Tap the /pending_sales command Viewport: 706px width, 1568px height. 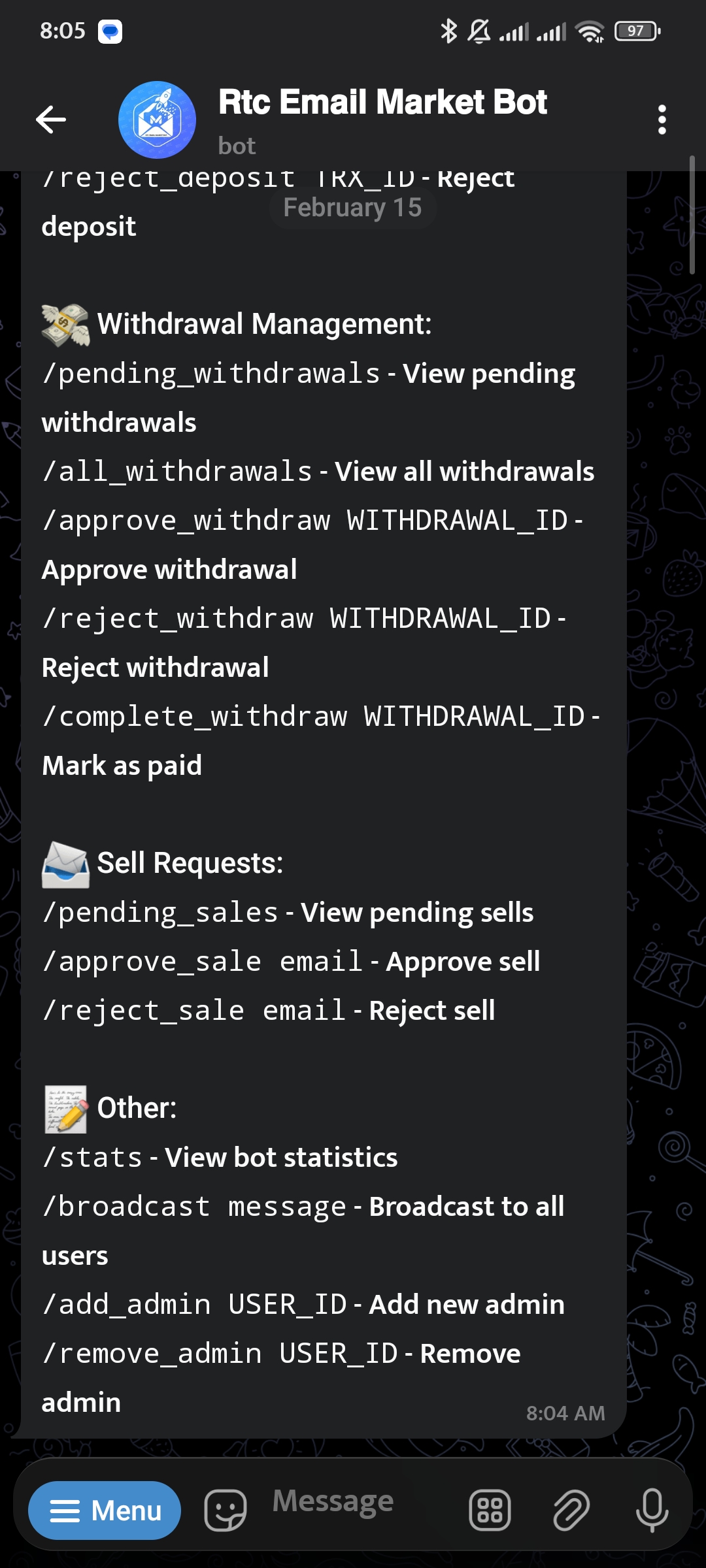[x=160, y=913]
